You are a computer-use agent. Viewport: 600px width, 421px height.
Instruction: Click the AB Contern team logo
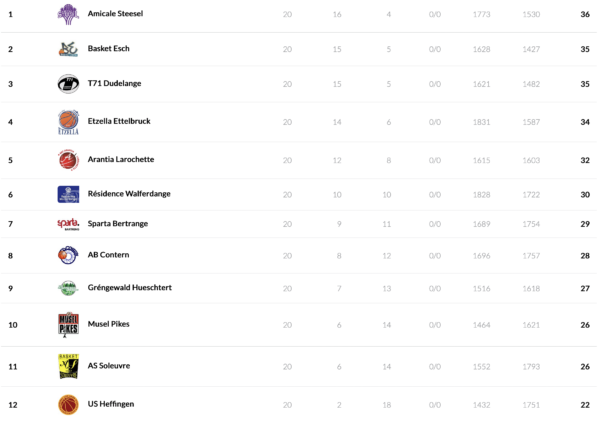point(68,255)
